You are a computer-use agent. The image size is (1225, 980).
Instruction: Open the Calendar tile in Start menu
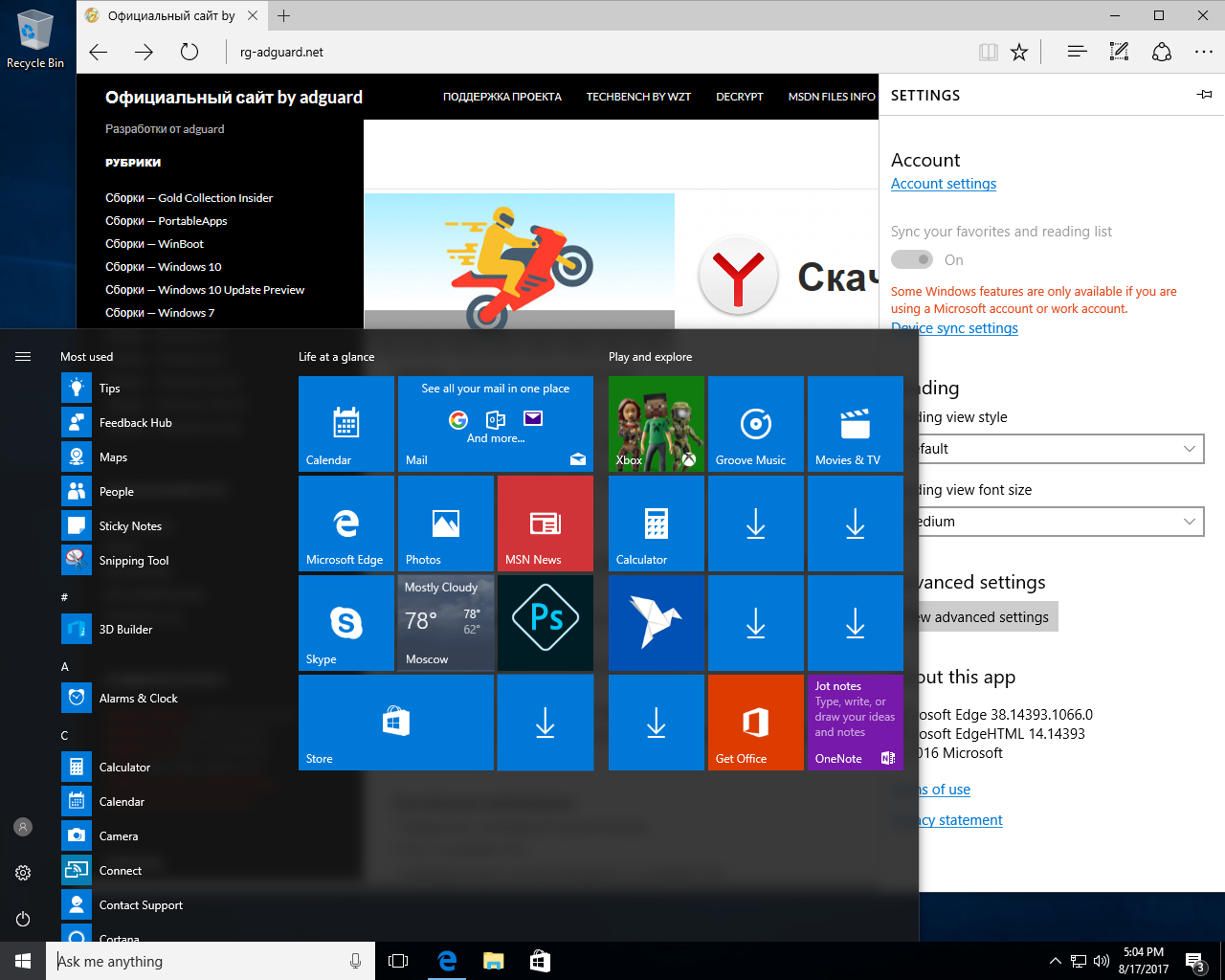click(x=346, y=424)
